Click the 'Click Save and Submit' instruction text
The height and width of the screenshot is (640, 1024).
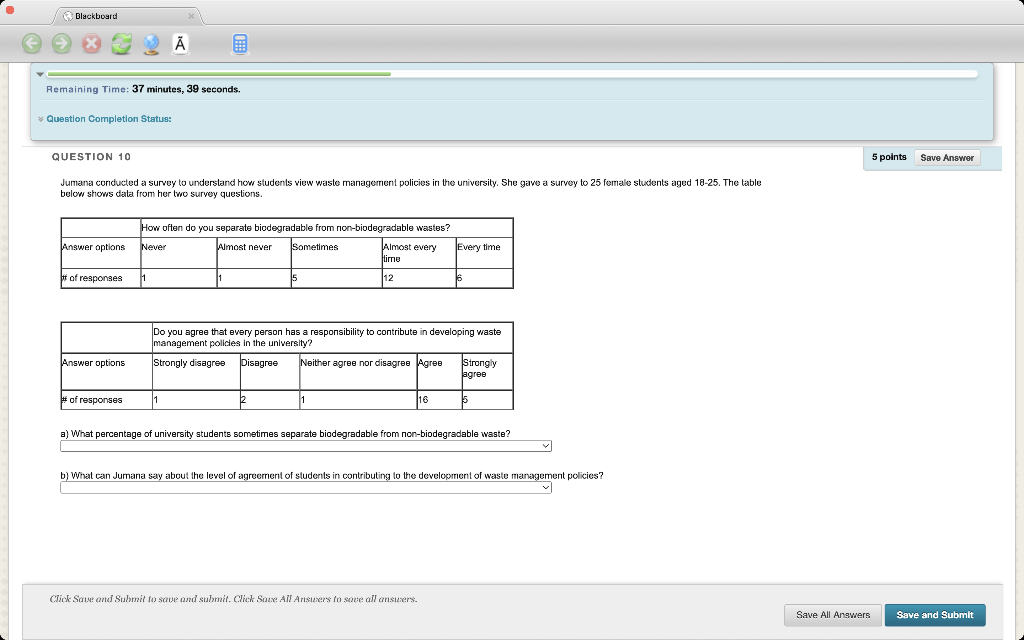point(233,599)
